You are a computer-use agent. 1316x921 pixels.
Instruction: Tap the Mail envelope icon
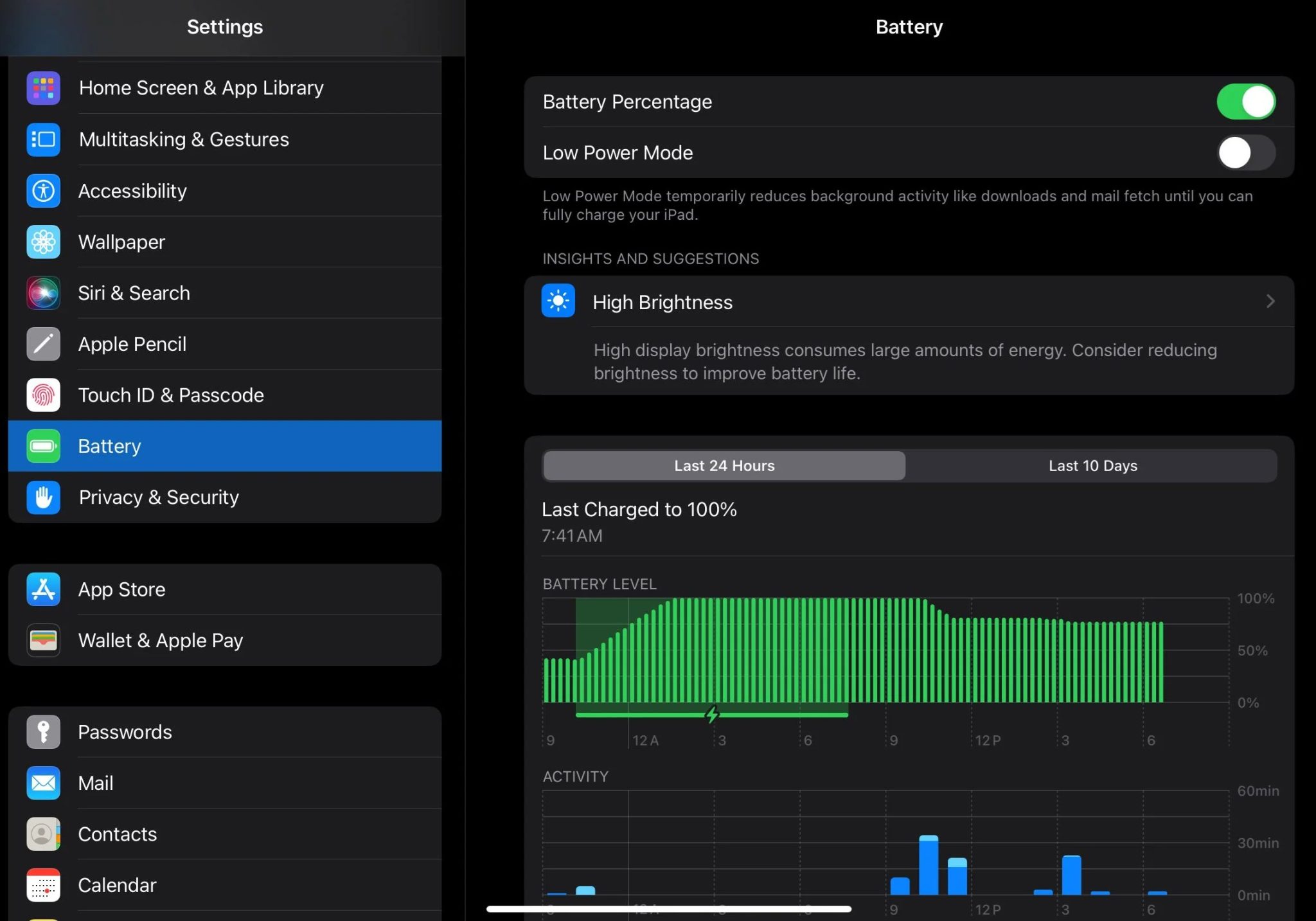[43, 783]
